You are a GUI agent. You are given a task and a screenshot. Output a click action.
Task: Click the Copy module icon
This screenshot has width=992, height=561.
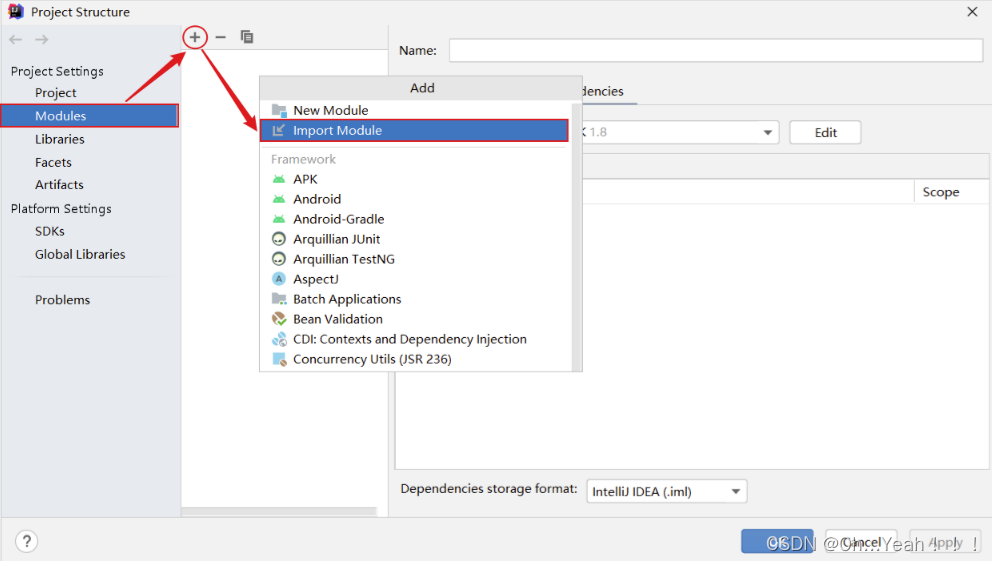point(247,37)
